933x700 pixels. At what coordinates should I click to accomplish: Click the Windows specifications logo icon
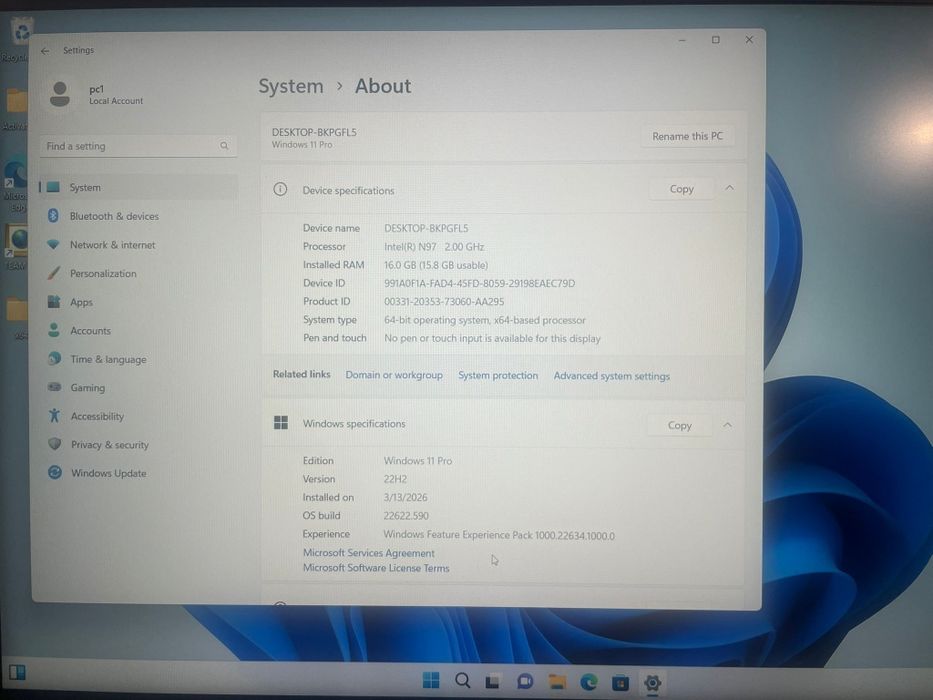[281, 423]
